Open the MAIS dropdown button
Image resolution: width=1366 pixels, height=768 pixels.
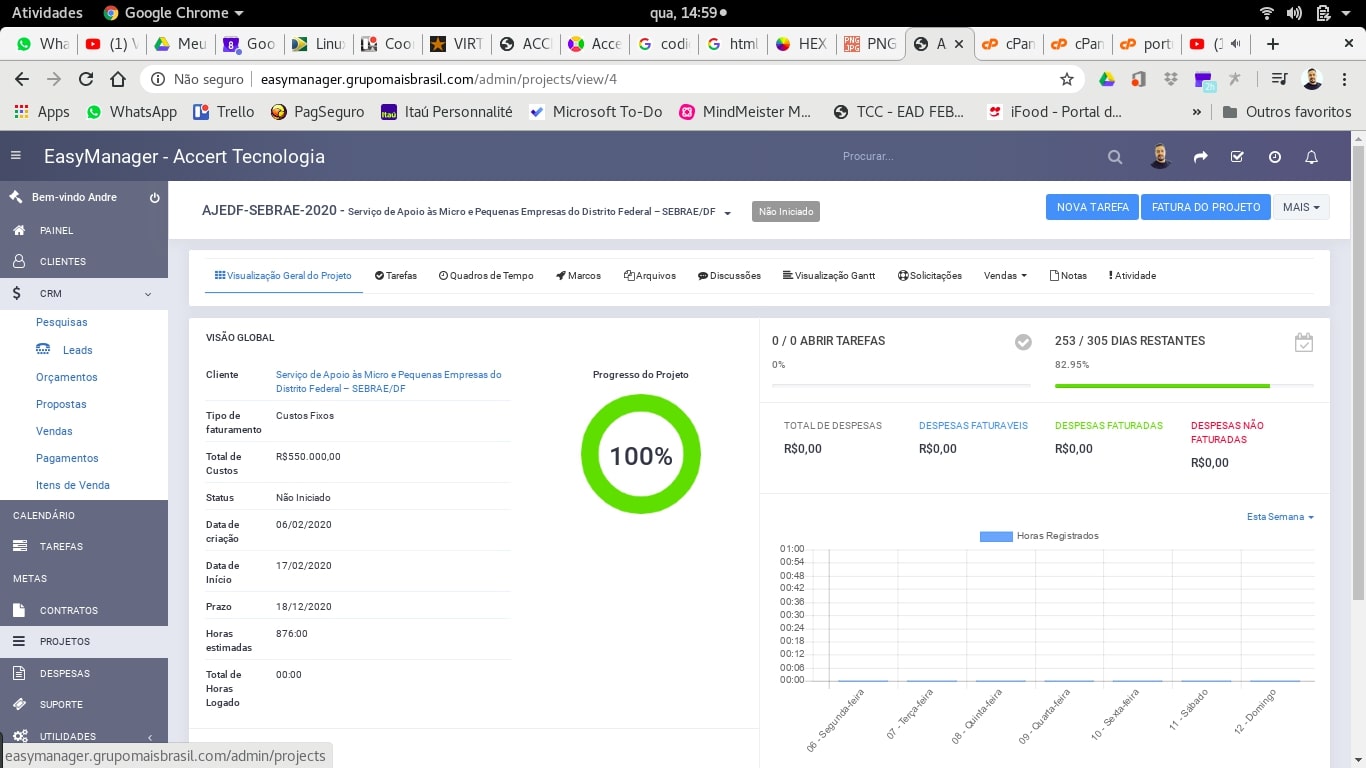click(x=1300, y=207)
